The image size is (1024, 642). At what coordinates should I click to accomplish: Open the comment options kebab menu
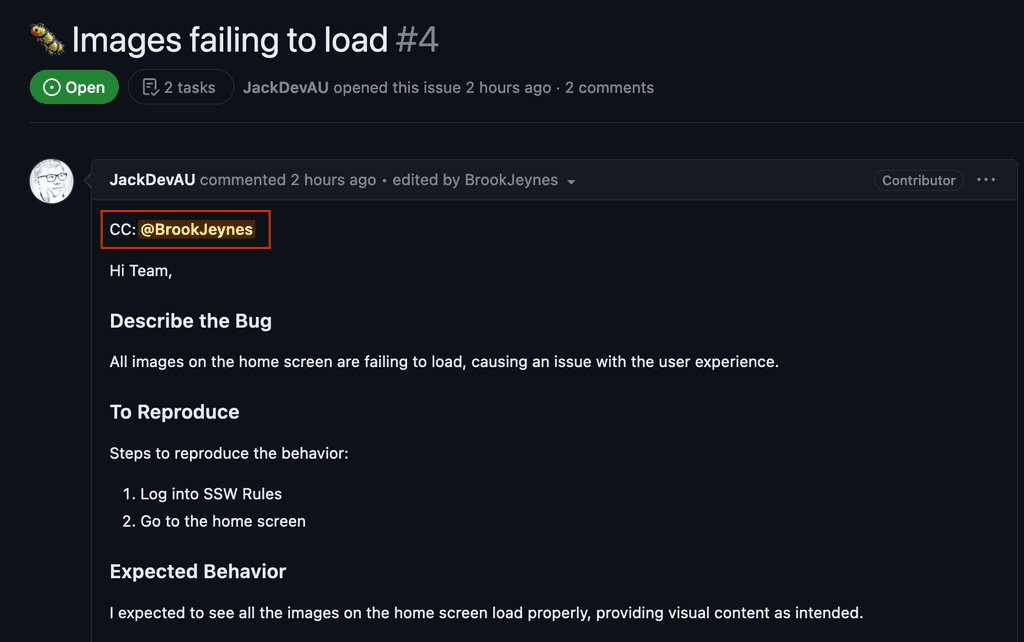(986, 180)
